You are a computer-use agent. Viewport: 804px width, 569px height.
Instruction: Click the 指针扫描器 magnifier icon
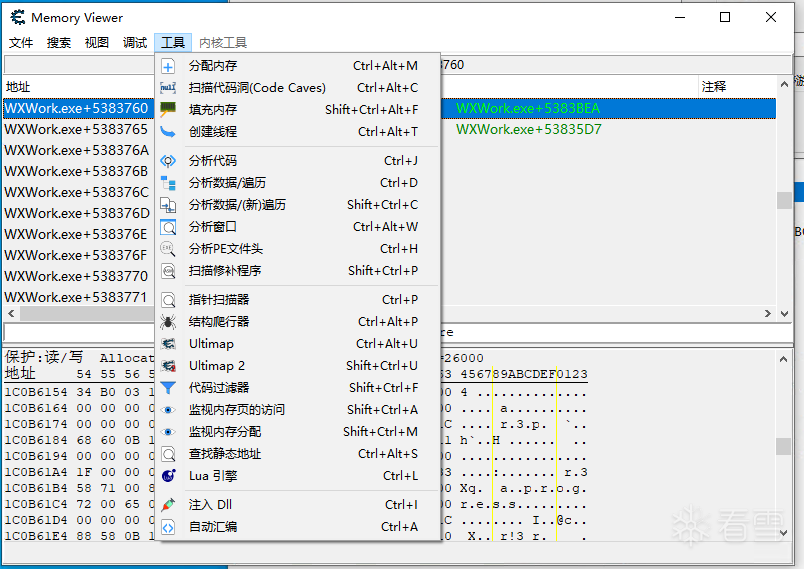click(168, 300)
